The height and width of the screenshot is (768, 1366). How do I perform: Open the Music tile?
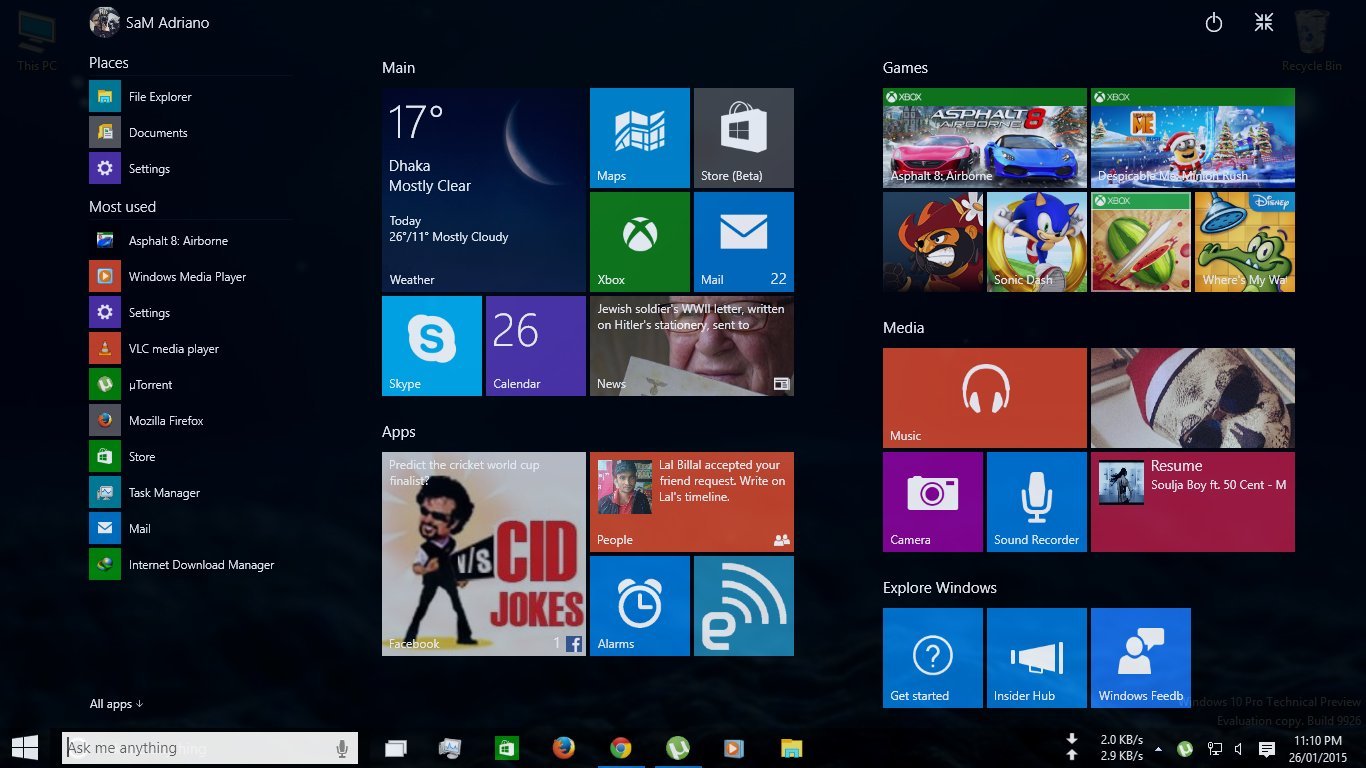[985, 398]
